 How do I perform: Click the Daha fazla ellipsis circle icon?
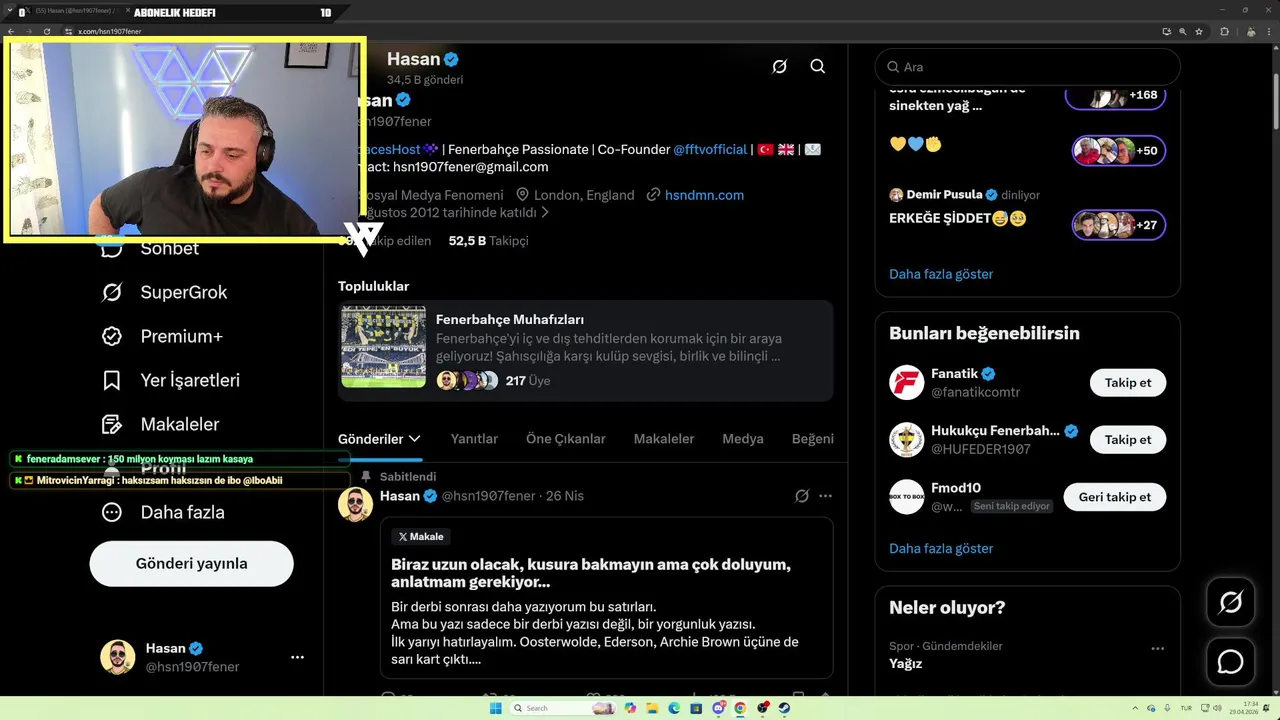tap(112, 512)
